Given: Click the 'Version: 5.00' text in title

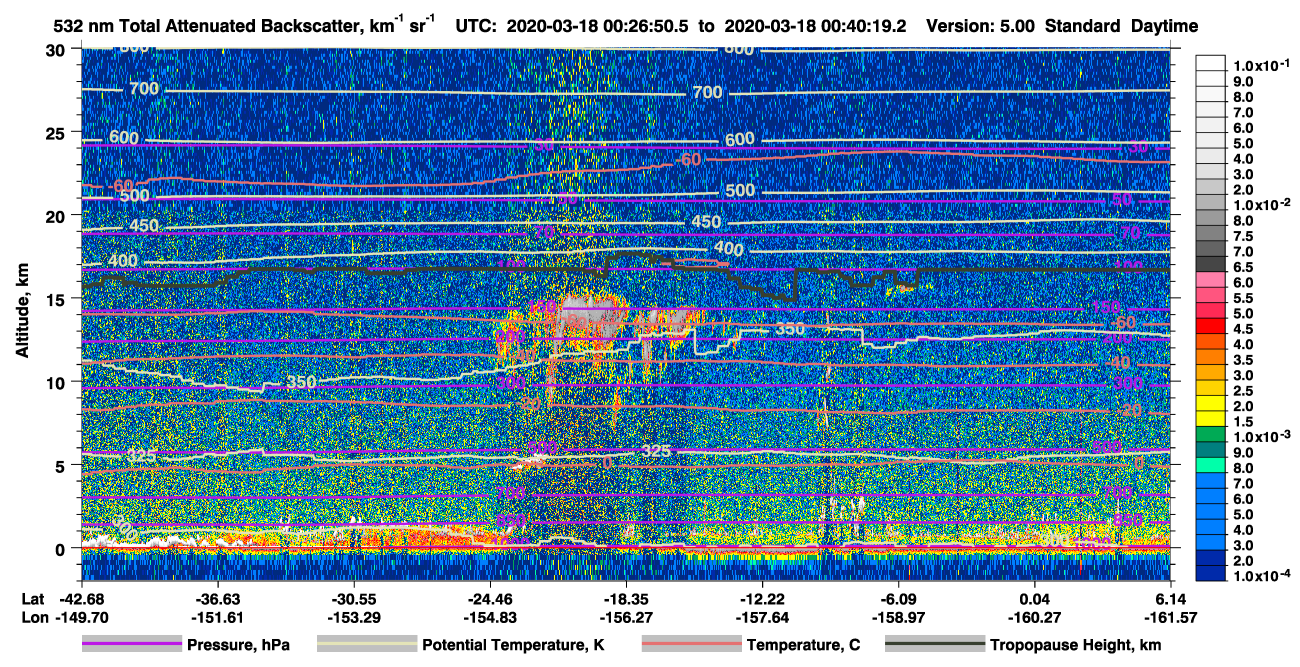Looking at the screenshot, I should [981, 26].
